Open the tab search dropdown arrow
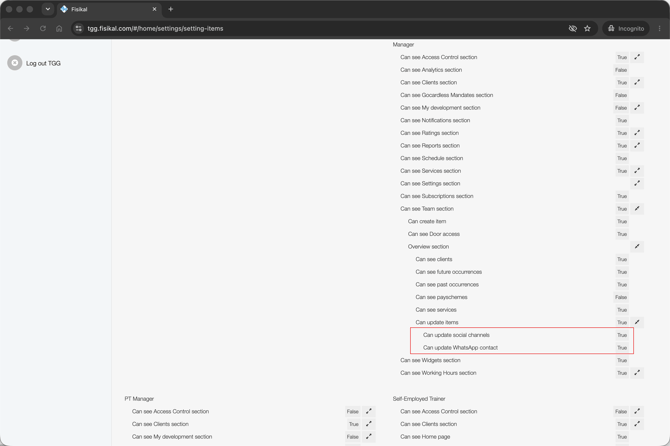Viewport: 670px width, 446px height. [x=48, y=9]
